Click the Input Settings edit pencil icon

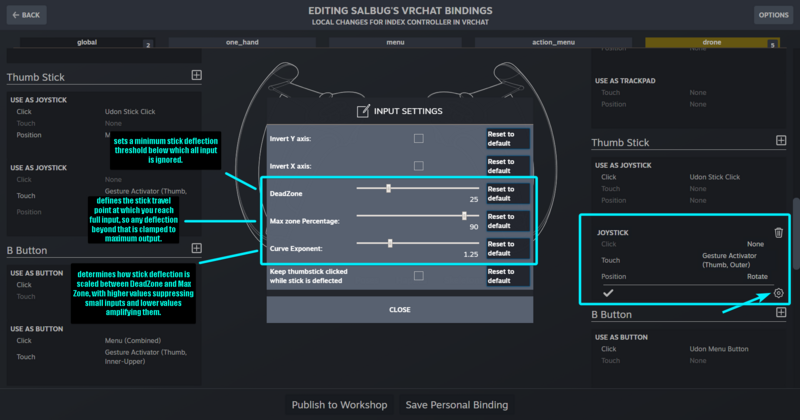363,111
